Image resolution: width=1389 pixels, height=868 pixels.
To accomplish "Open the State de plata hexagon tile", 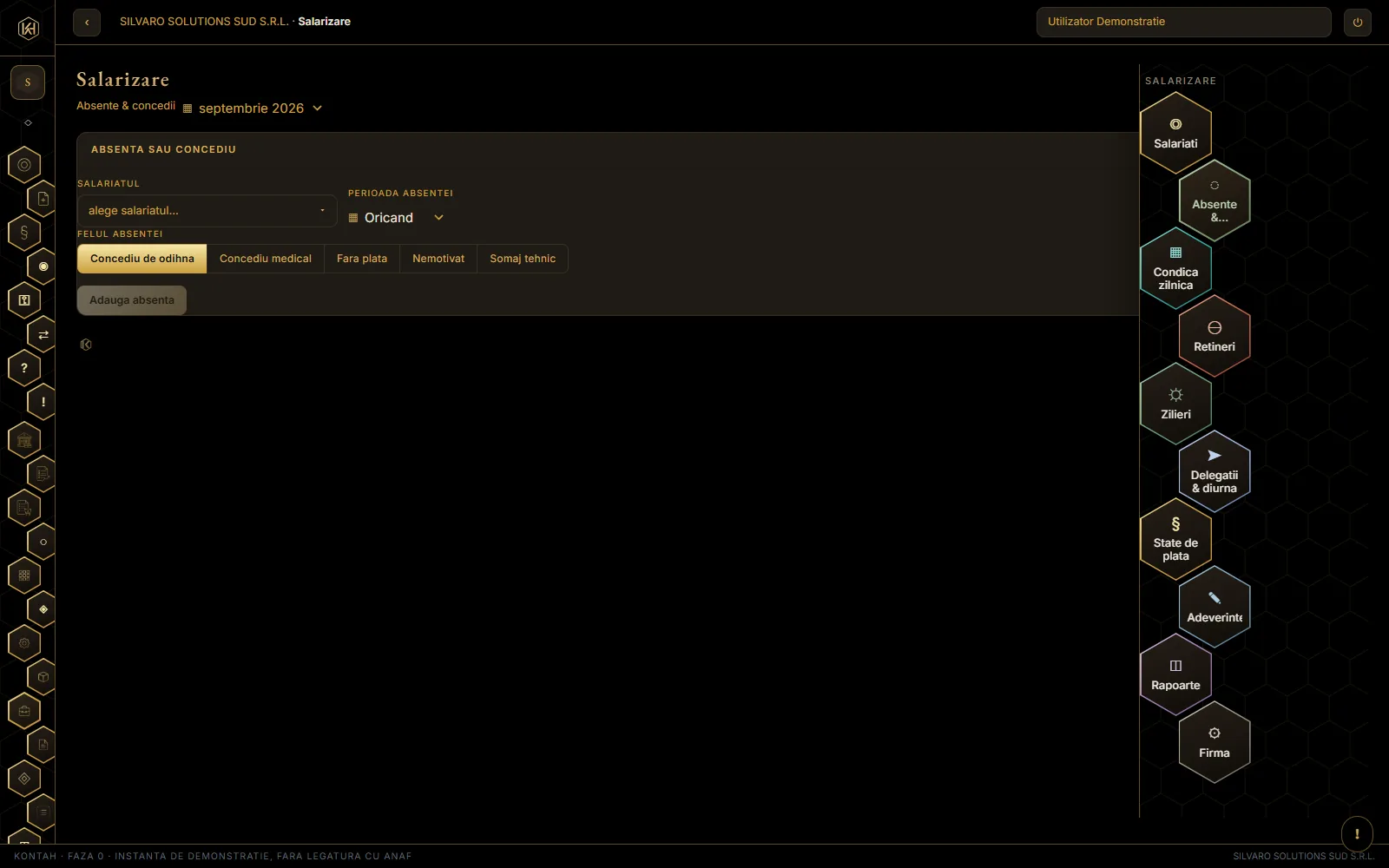I will (1175, 539).
